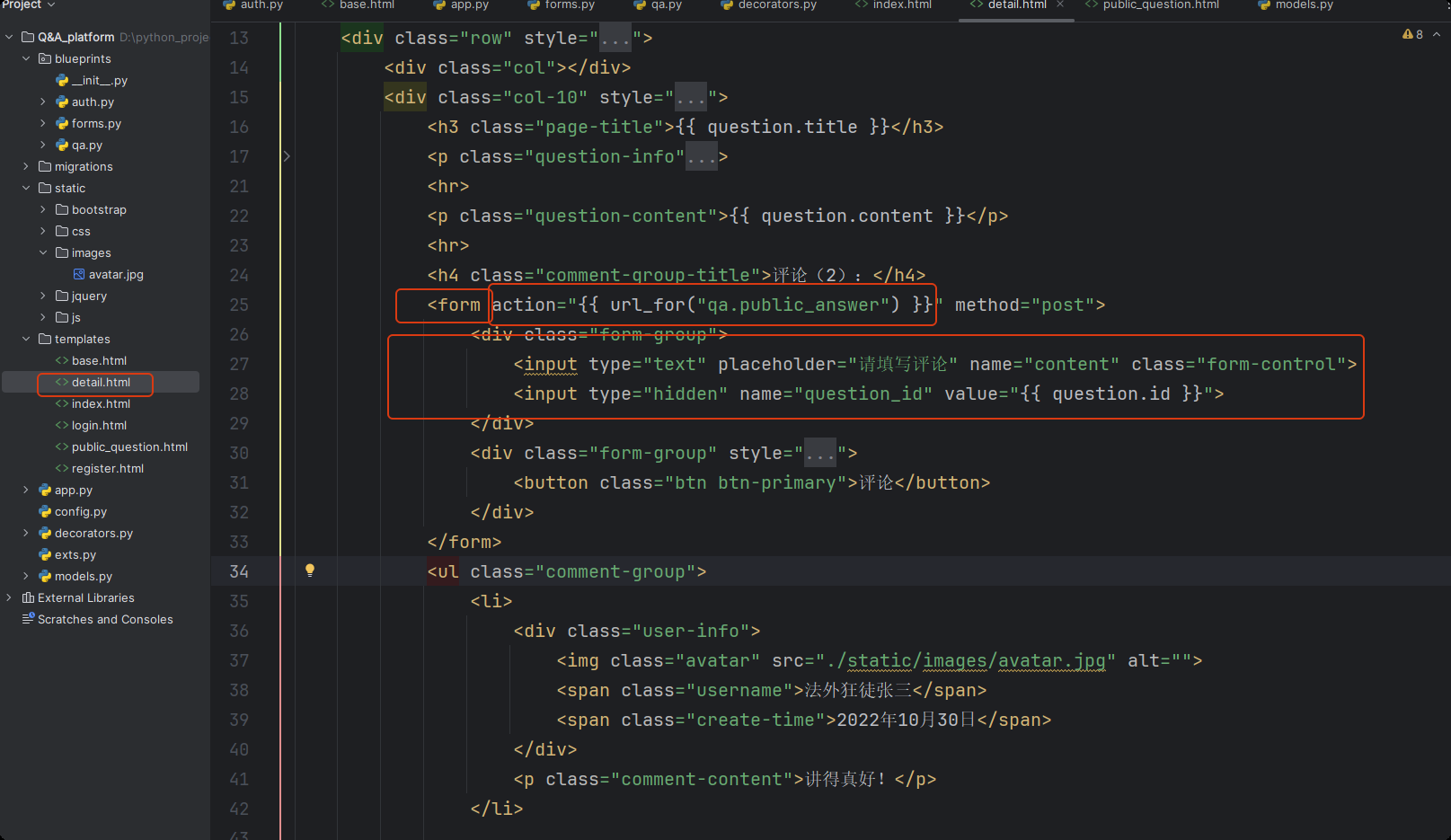Expand the migrations folder
This screenshot has height=840, width=1451.
(x=26, y=166)
